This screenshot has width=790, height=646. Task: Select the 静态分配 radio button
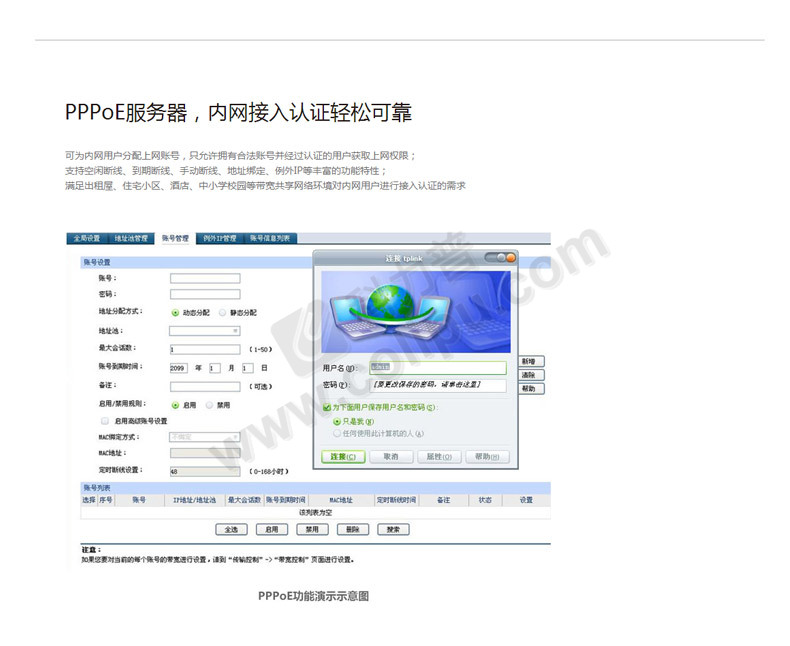coord(221,312)
